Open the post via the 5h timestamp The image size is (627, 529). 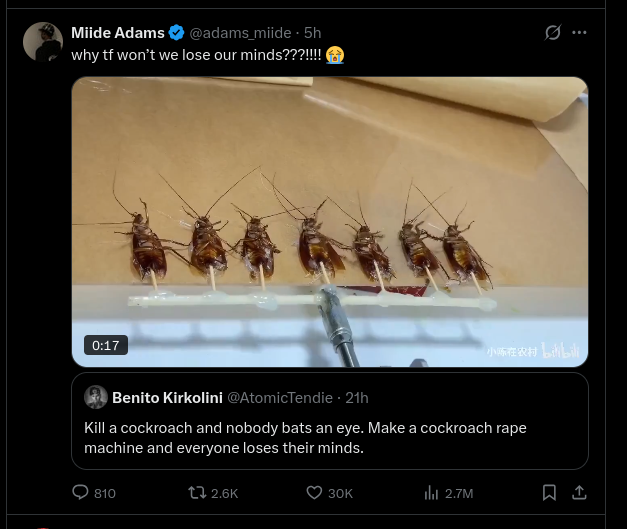[x=312, y=33]
